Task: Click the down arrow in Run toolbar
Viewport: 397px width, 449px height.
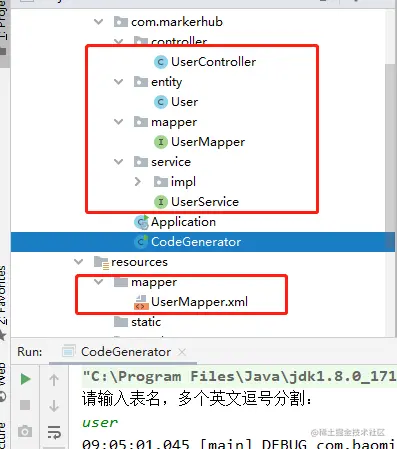Action: click(54, 406)
